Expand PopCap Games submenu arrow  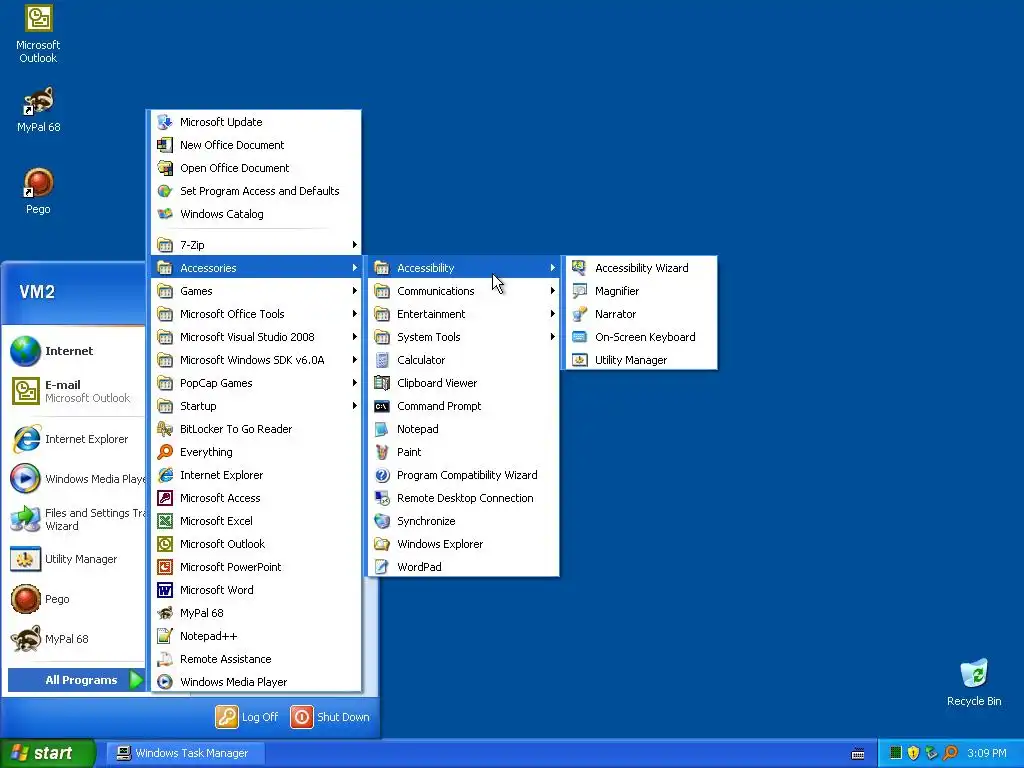tap(355, 383)
